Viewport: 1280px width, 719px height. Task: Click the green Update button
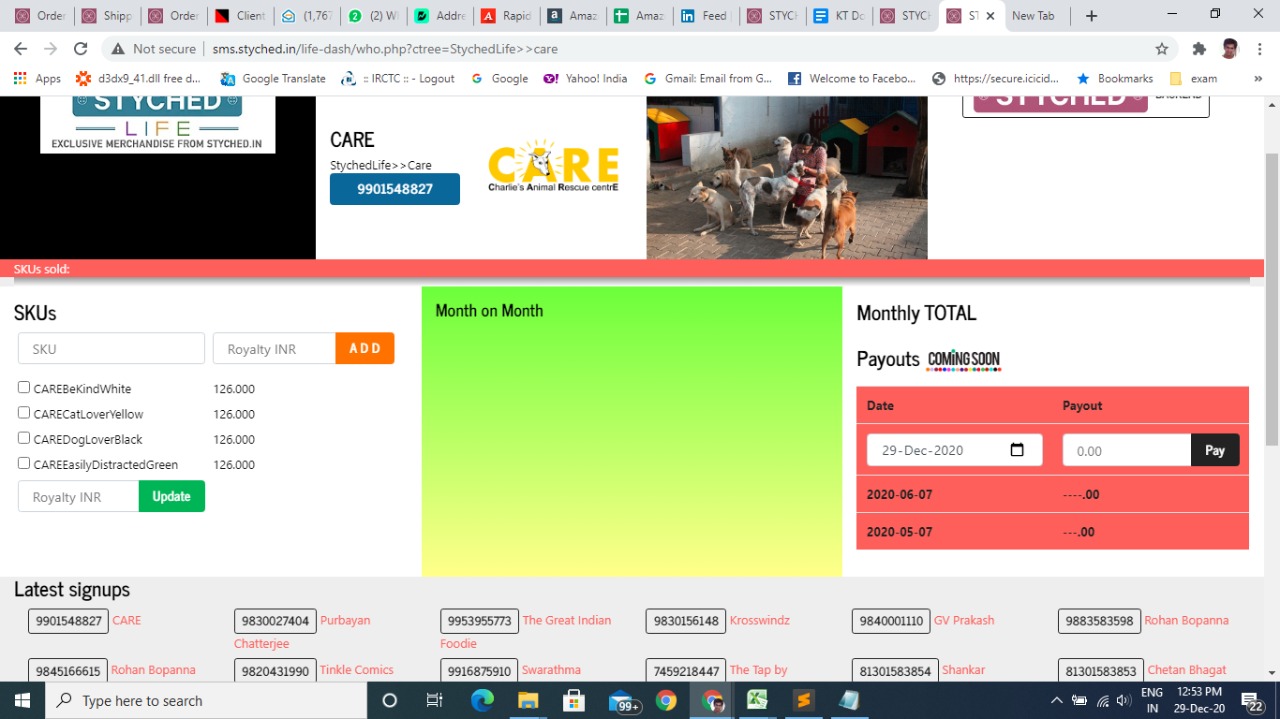172,496
